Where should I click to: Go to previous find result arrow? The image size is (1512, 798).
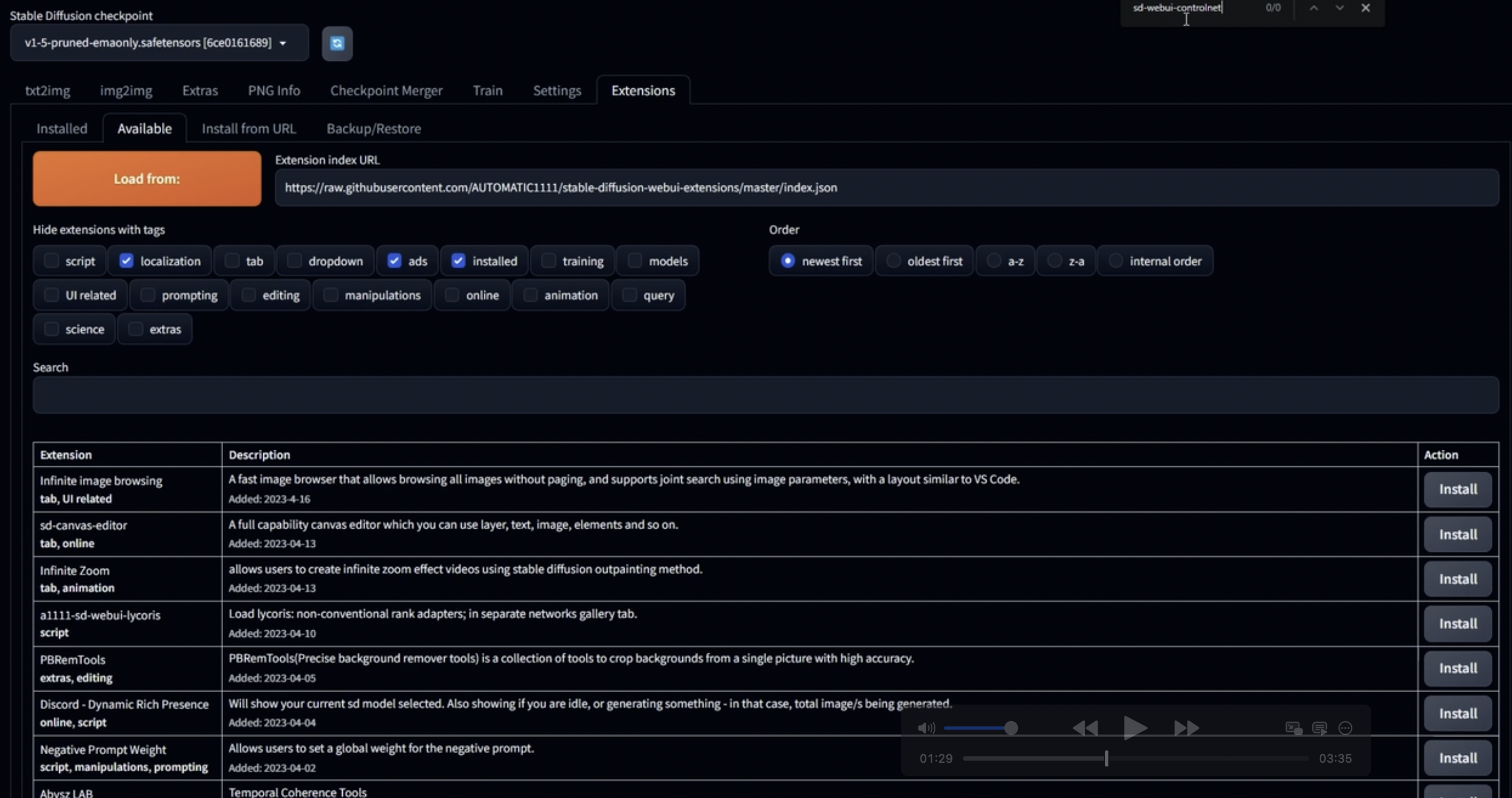(1313, 8)
